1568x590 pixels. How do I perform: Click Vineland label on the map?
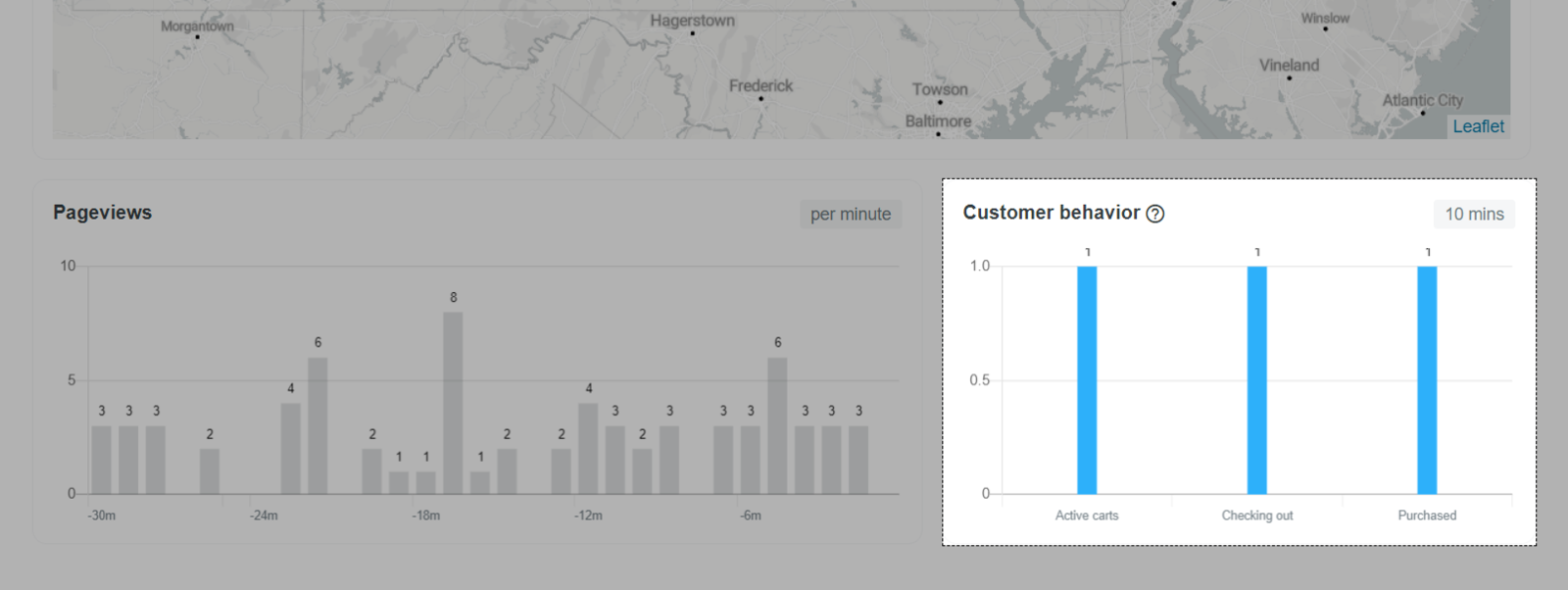[1289, 66]
